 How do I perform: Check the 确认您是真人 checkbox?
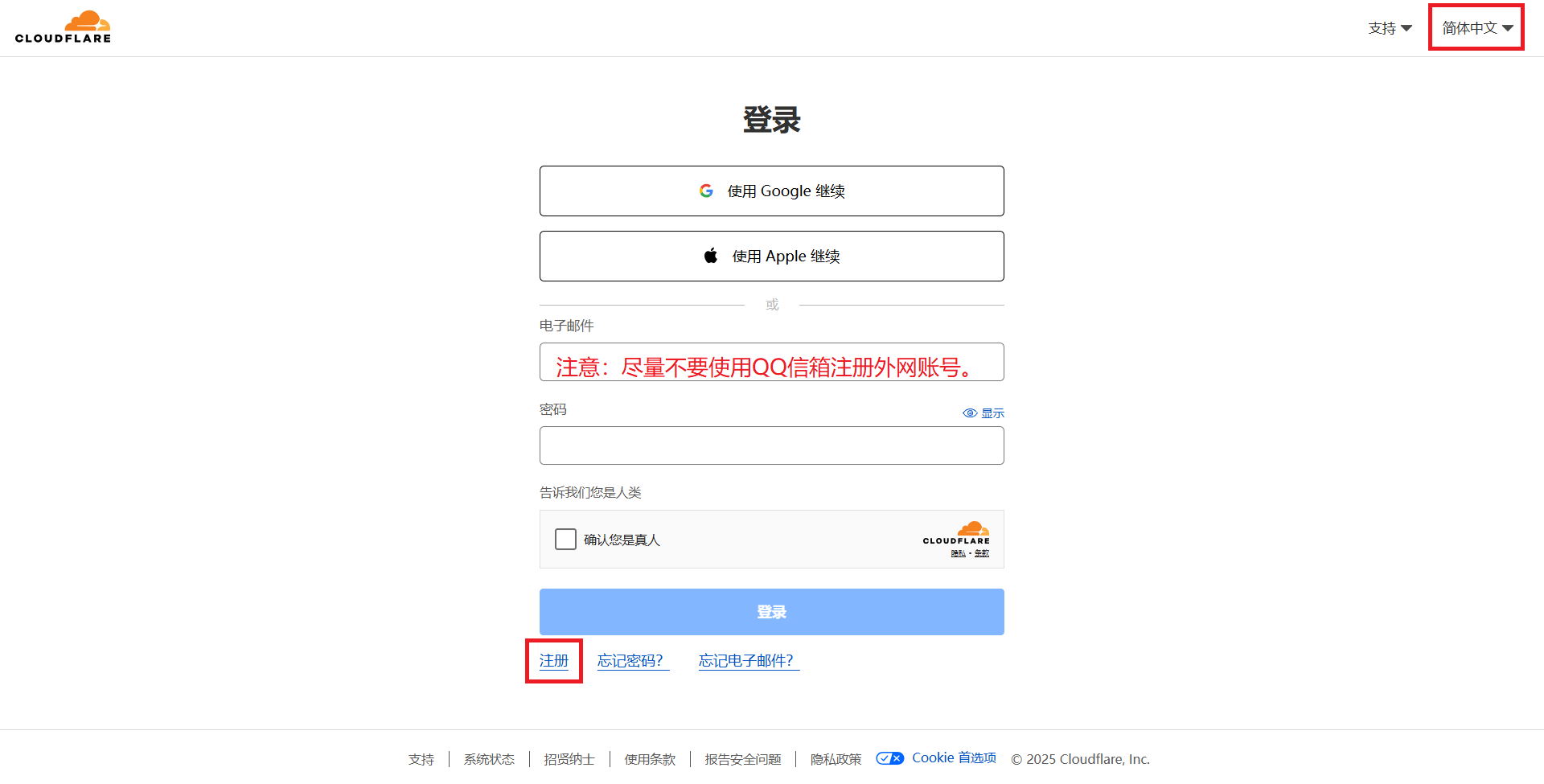[x=565, y=540]
